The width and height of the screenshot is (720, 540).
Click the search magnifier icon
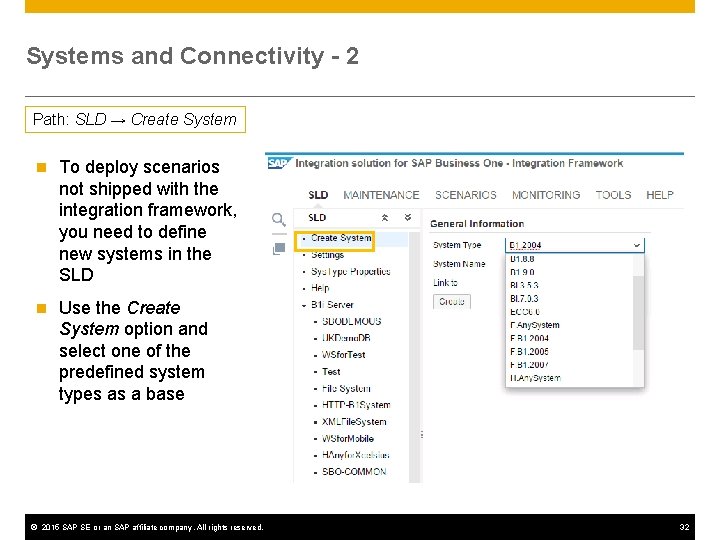pyautogui.click(x=279, y=219)
